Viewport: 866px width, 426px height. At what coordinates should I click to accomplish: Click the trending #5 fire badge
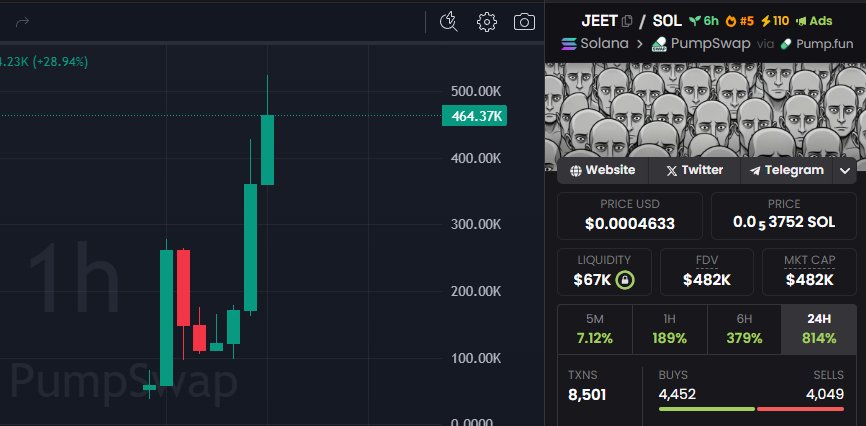739,21
